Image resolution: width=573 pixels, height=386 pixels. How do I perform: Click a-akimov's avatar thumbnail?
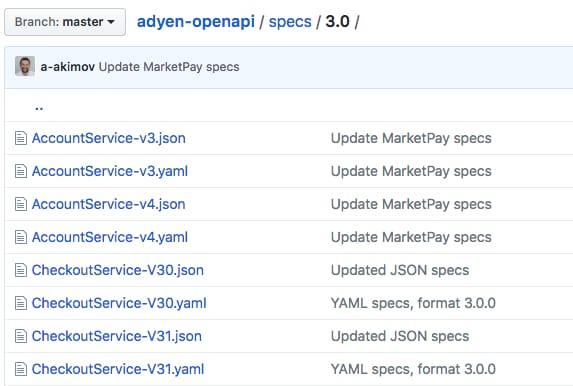(25, 66)
